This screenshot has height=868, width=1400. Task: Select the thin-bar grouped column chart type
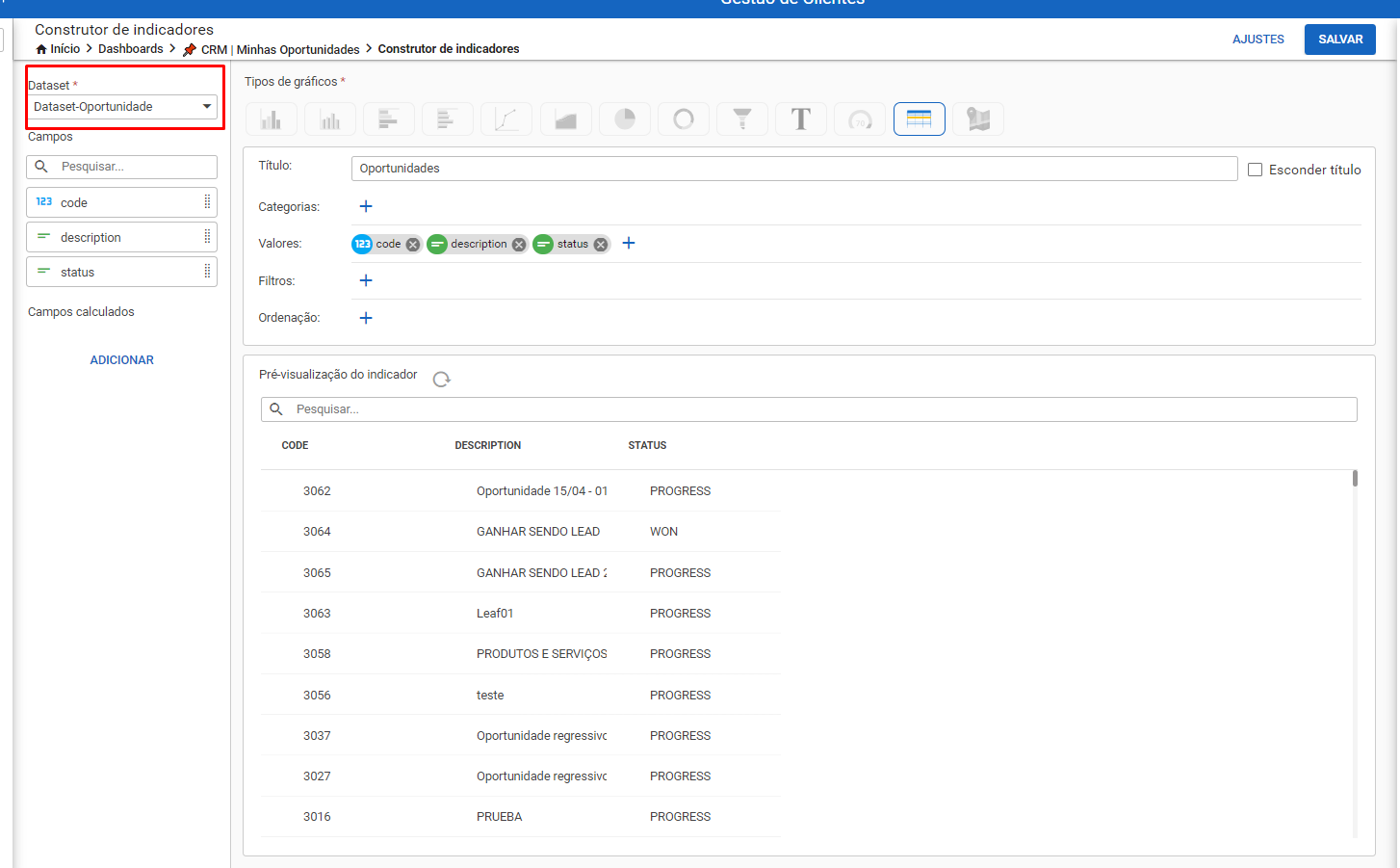330,119
